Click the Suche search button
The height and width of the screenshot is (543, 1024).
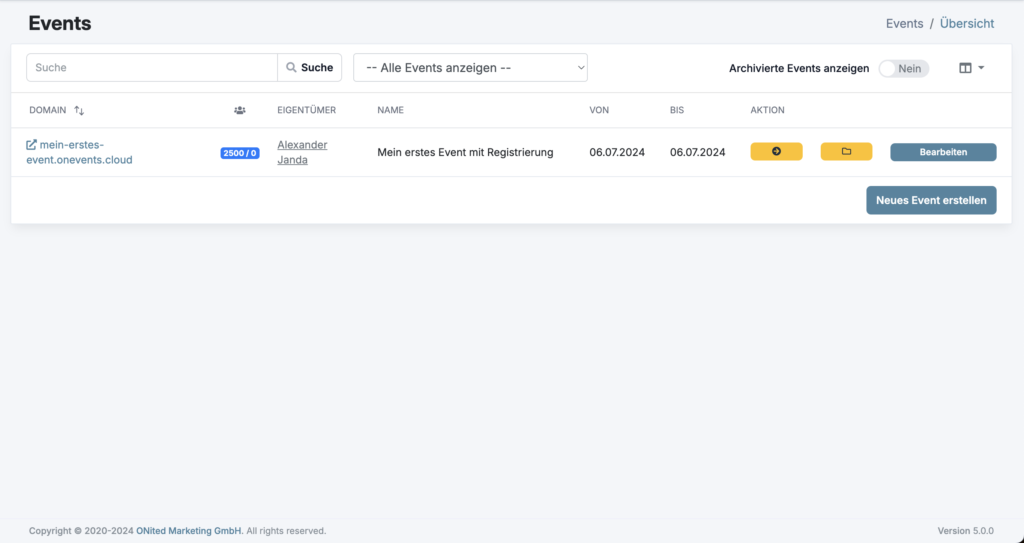(x=310, y=68)
